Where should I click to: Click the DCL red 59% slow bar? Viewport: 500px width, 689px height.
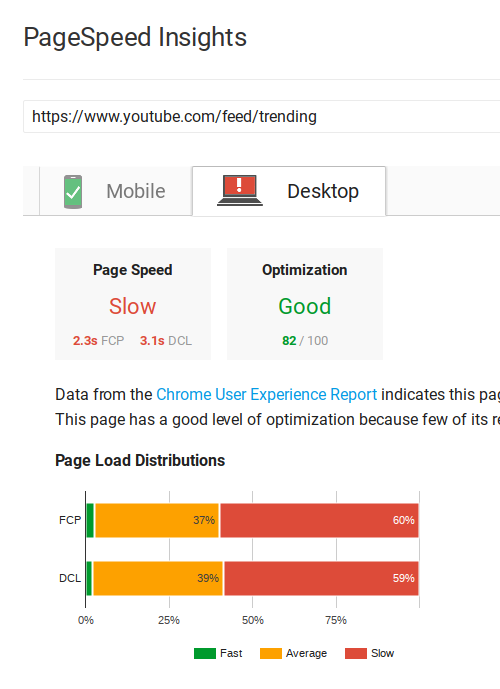[x=321, y=578]
